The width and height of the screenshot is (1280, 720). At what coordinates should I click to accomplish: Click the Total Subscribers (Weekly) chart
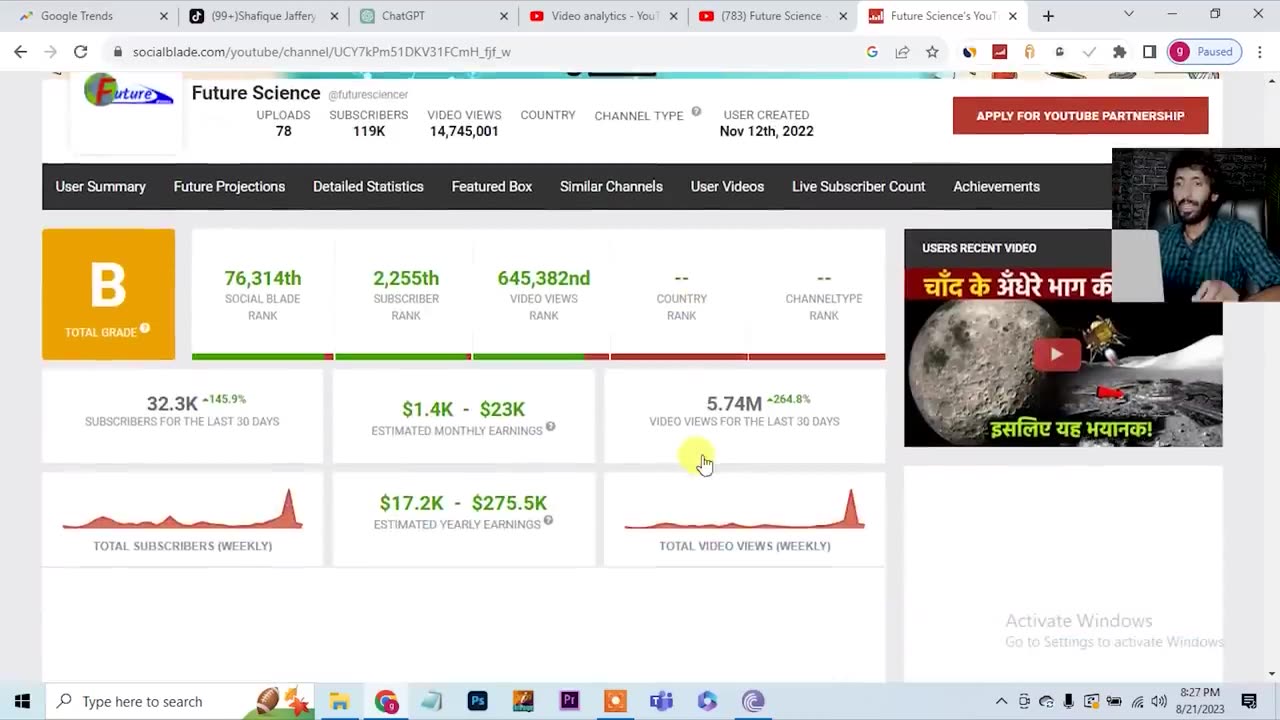click(x=182, y=510)
